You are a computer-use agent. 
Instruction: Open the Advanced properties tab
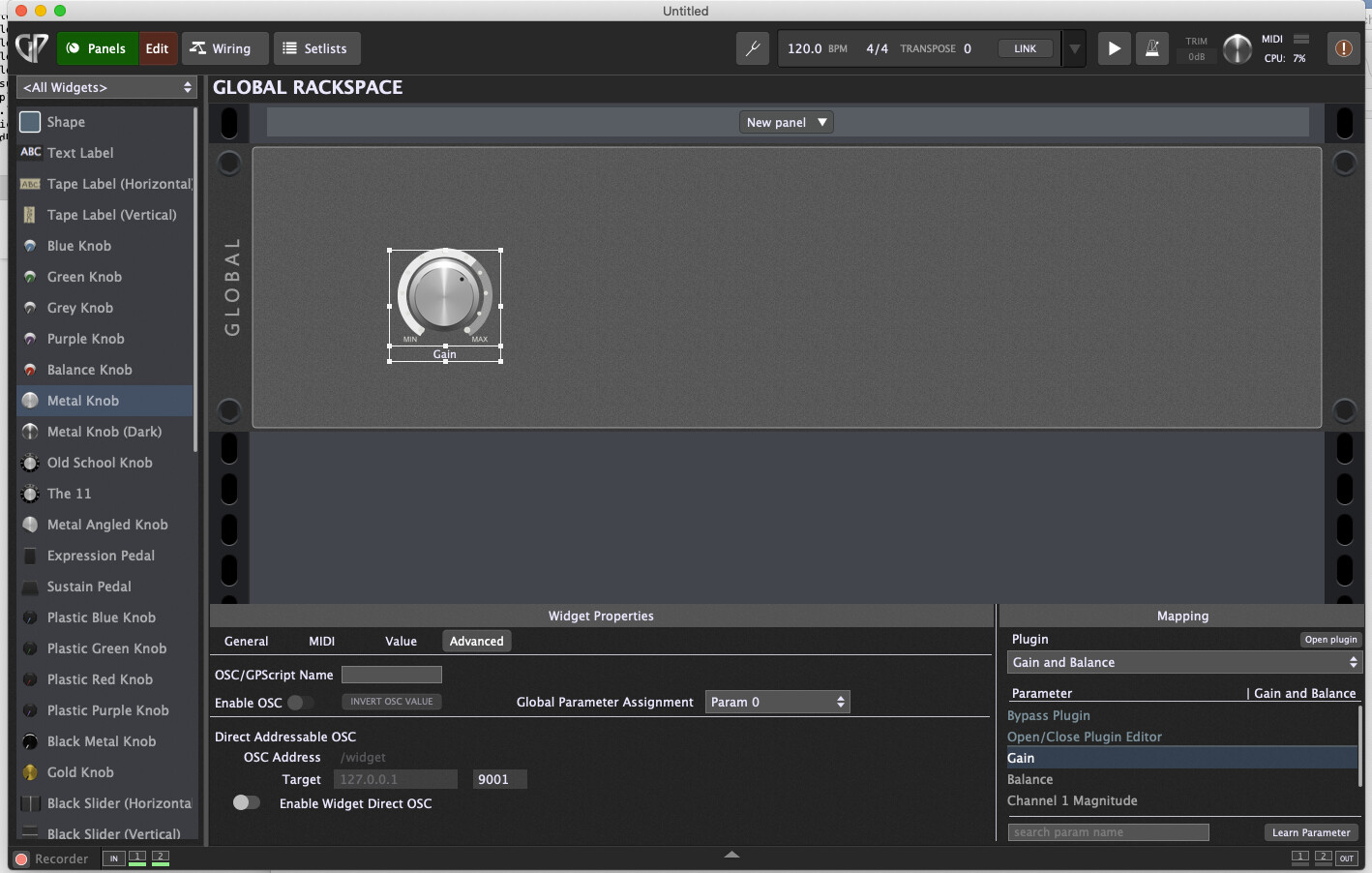pos(476,641)
